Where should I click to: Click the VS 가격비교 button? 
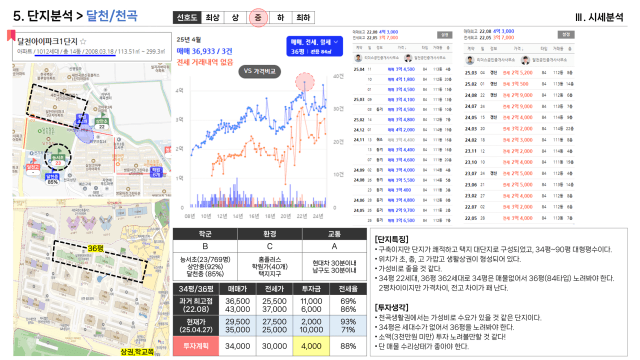(x=260, y=71)
